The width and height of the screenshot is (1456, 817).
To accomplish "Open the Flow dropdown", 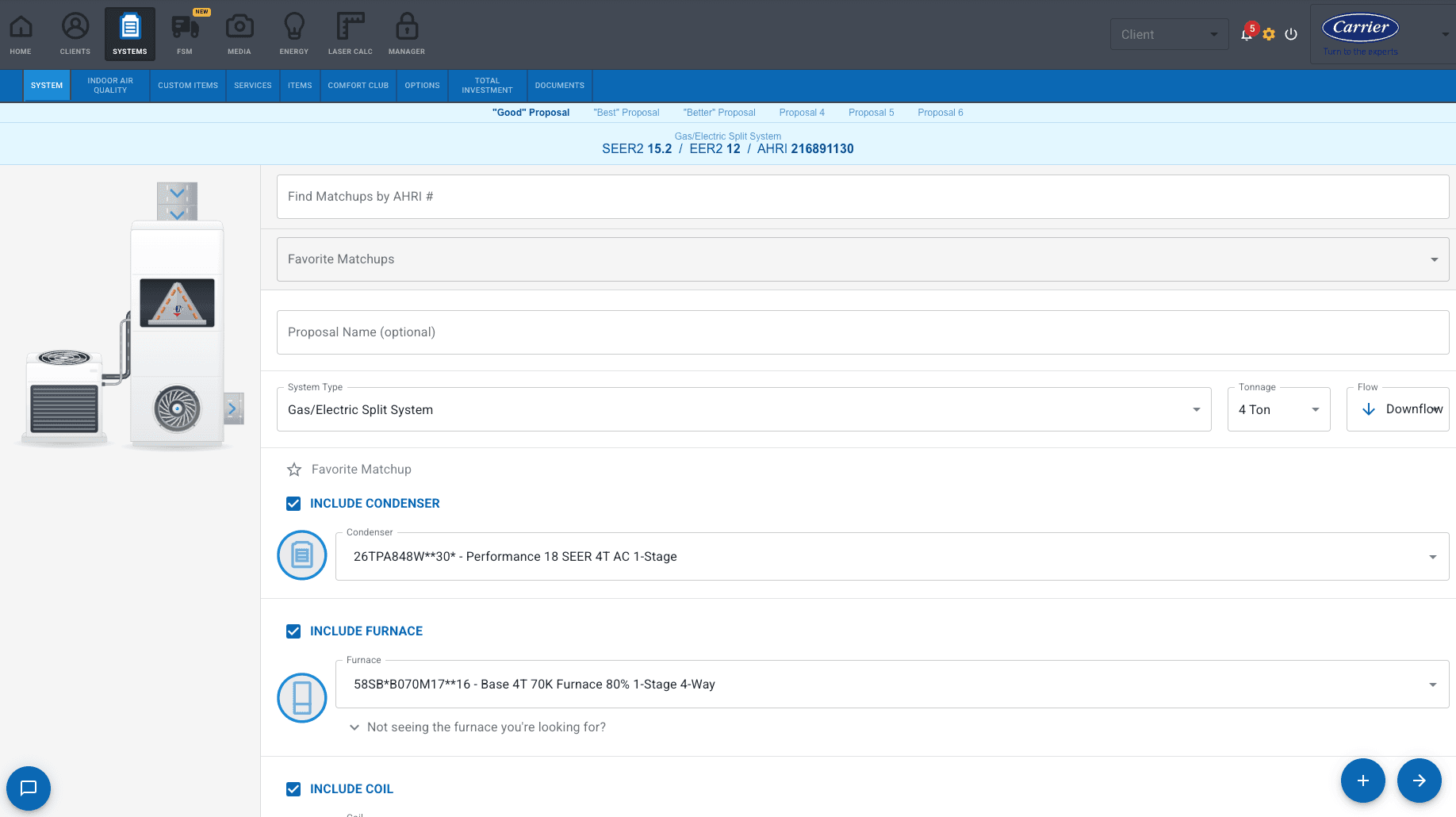I will pos(1397,409).
